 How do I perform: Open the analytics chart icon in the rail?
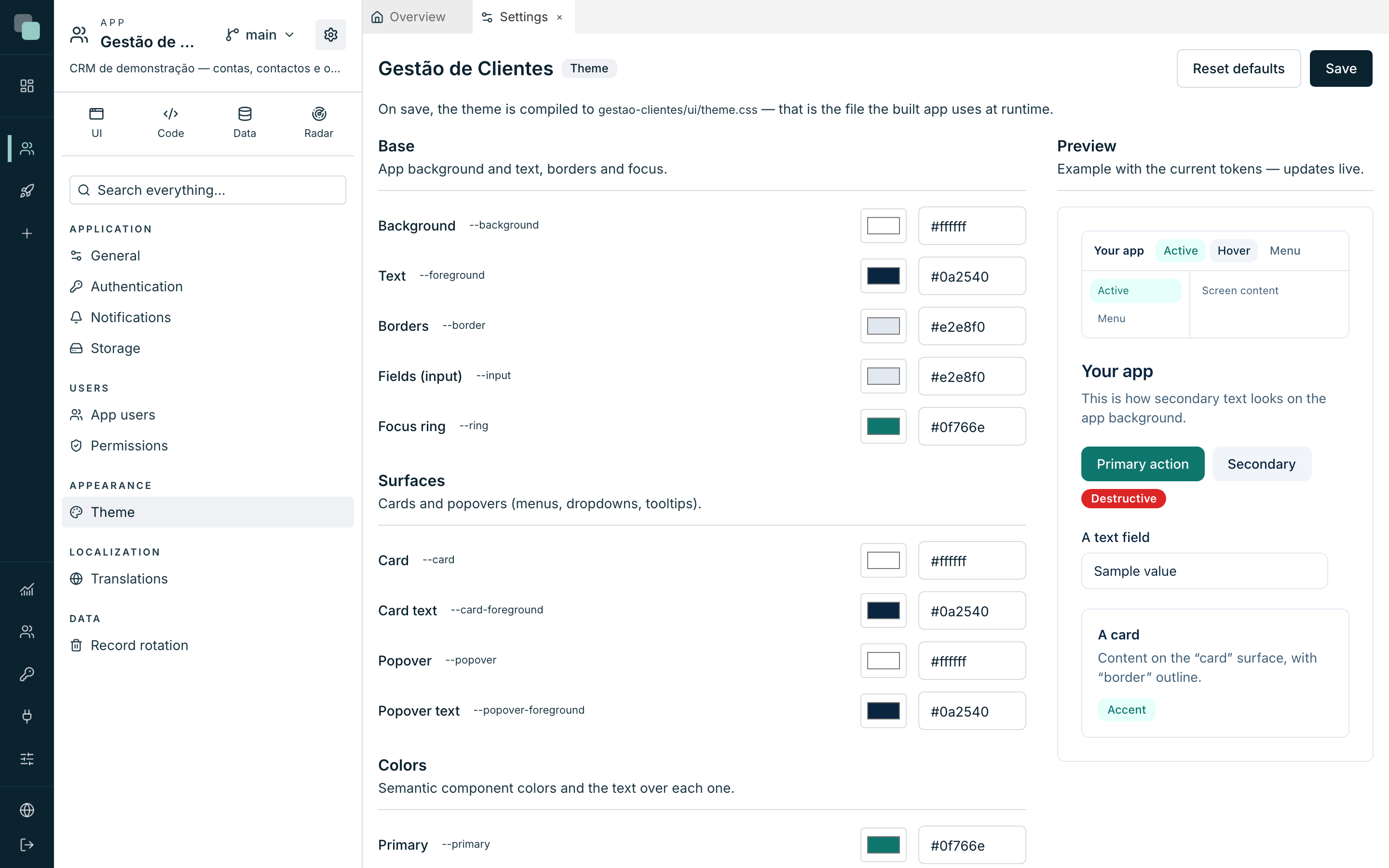[x=27, y=589]
